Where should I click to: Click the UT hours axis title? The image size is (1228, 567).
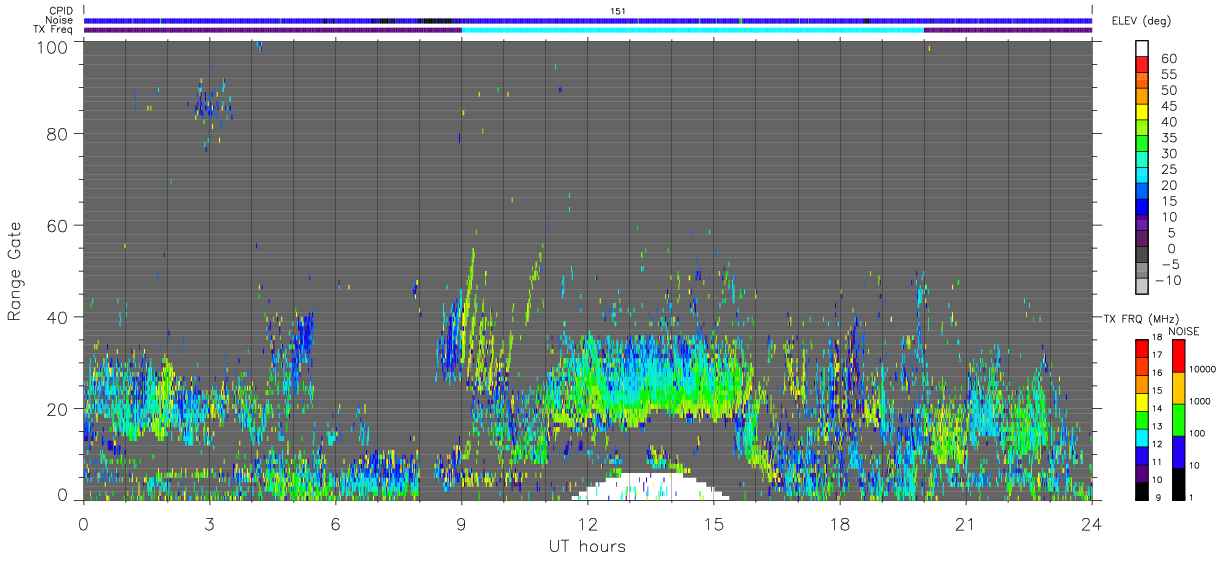pyautogui.click(x=587, y=547)
